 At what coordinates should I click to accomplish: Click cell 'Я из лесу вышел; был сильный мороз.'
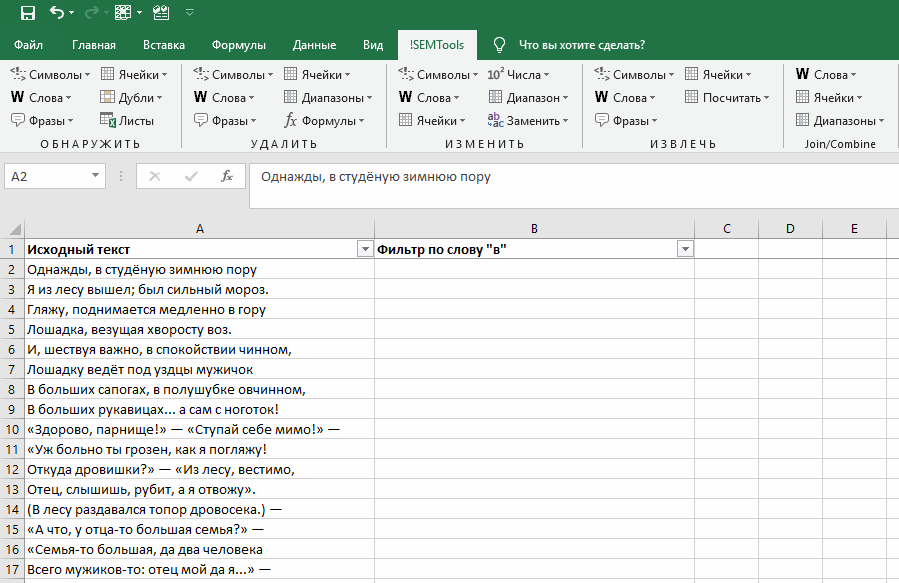pos(200,289)
